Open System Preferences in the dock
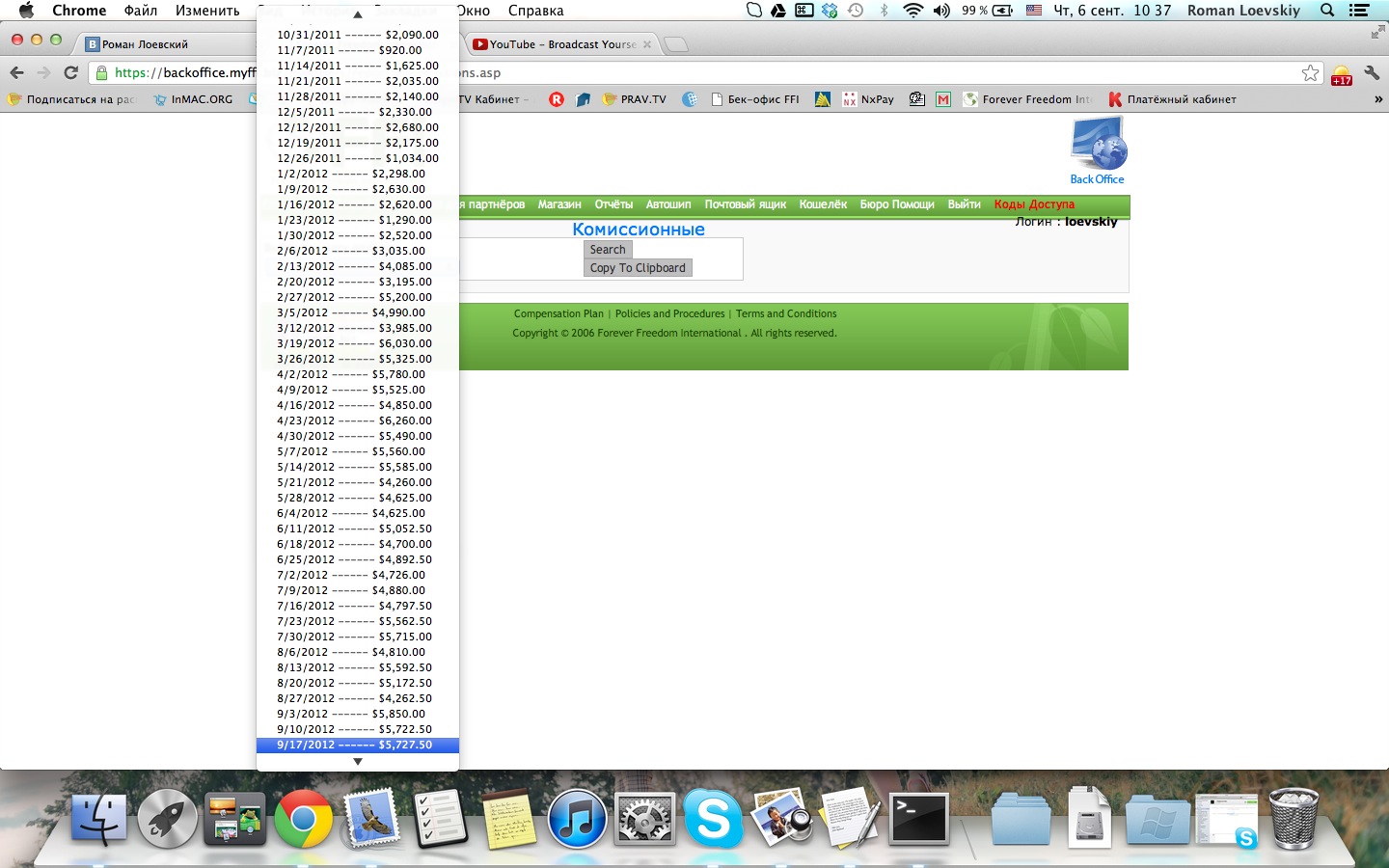The height and width of the screenshot is (868, 1389). pos(644,819)
